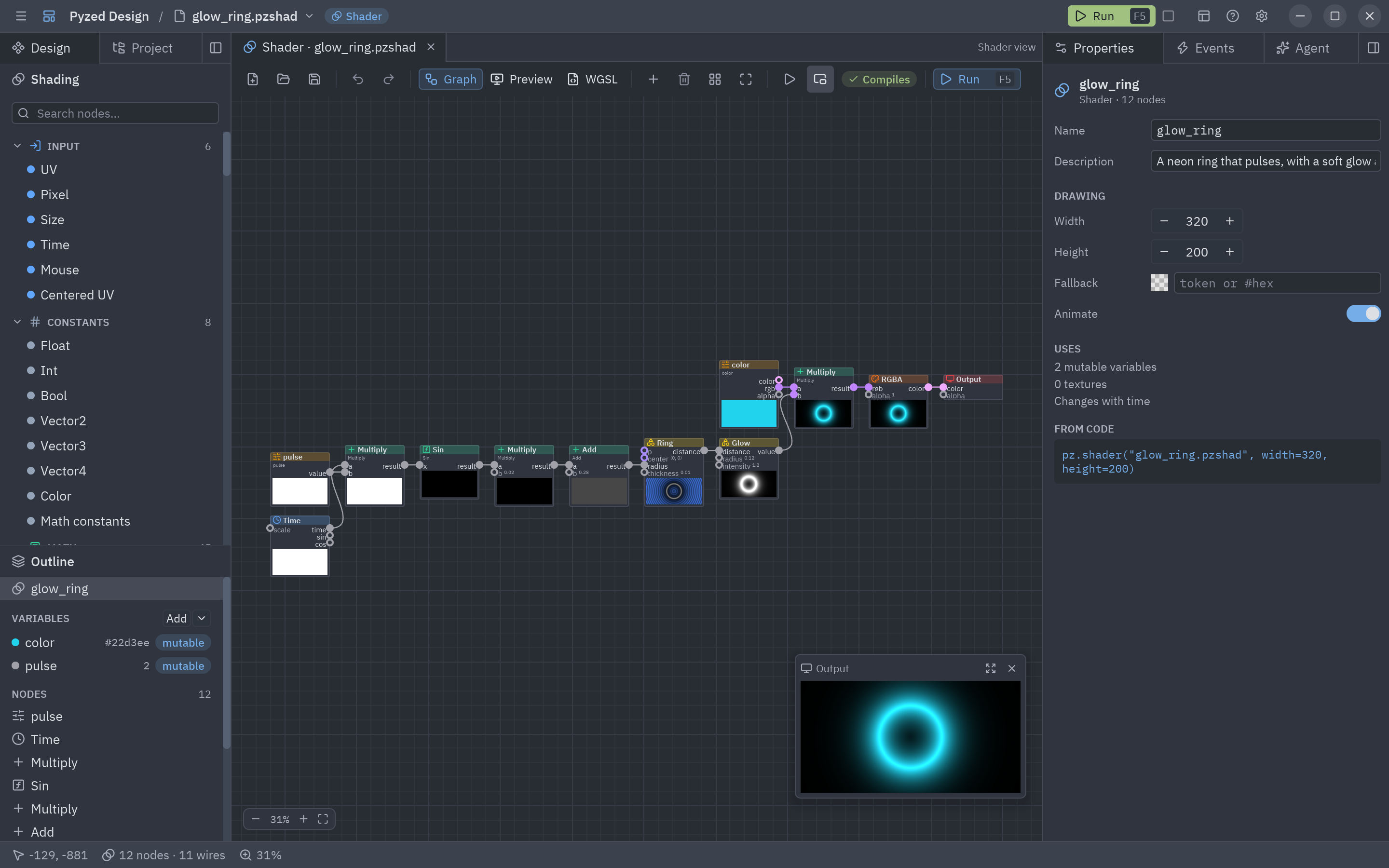Open help from the title bar

click(x=1232, y=16)
